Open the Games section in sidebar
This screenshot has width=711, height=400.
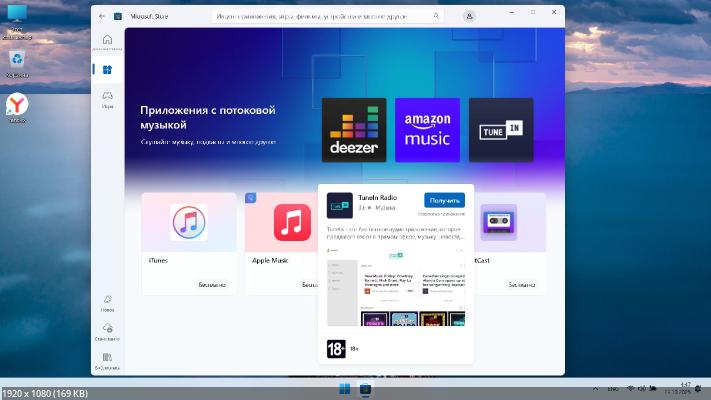[x=107, y=97]
